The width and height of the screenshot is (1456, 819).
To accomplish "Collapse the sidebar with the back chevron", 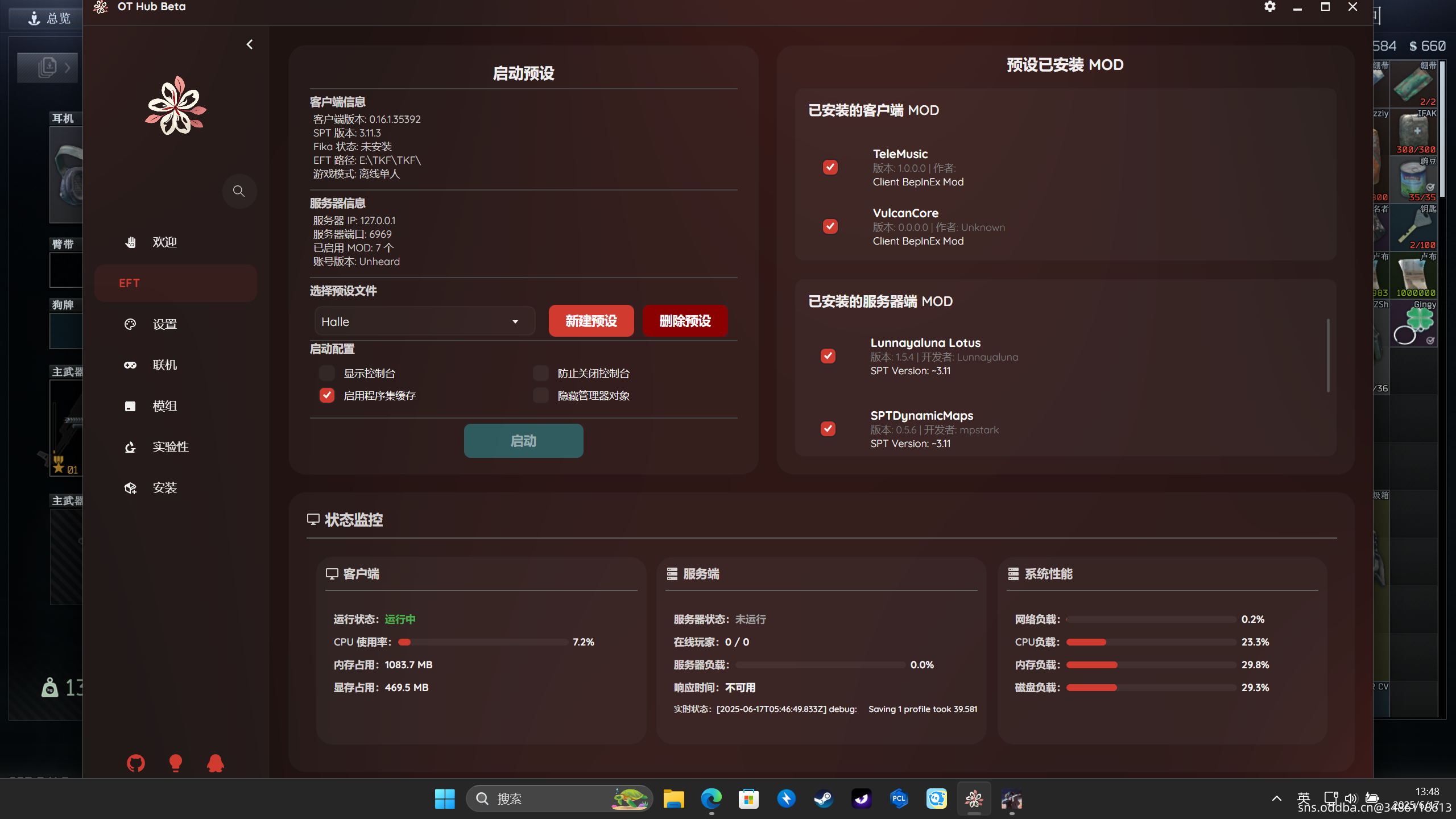I will 249,44.
